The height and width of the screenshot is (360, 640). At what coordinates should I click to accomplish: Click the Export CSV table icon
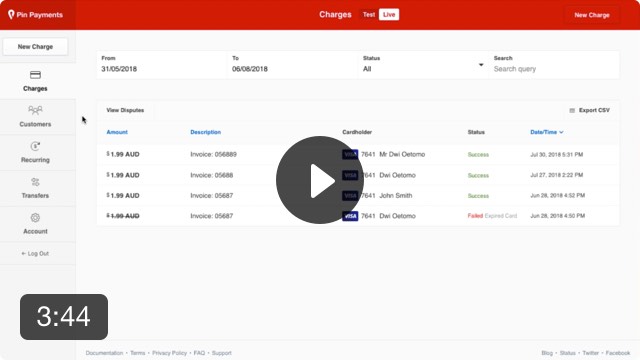[572, 111]
